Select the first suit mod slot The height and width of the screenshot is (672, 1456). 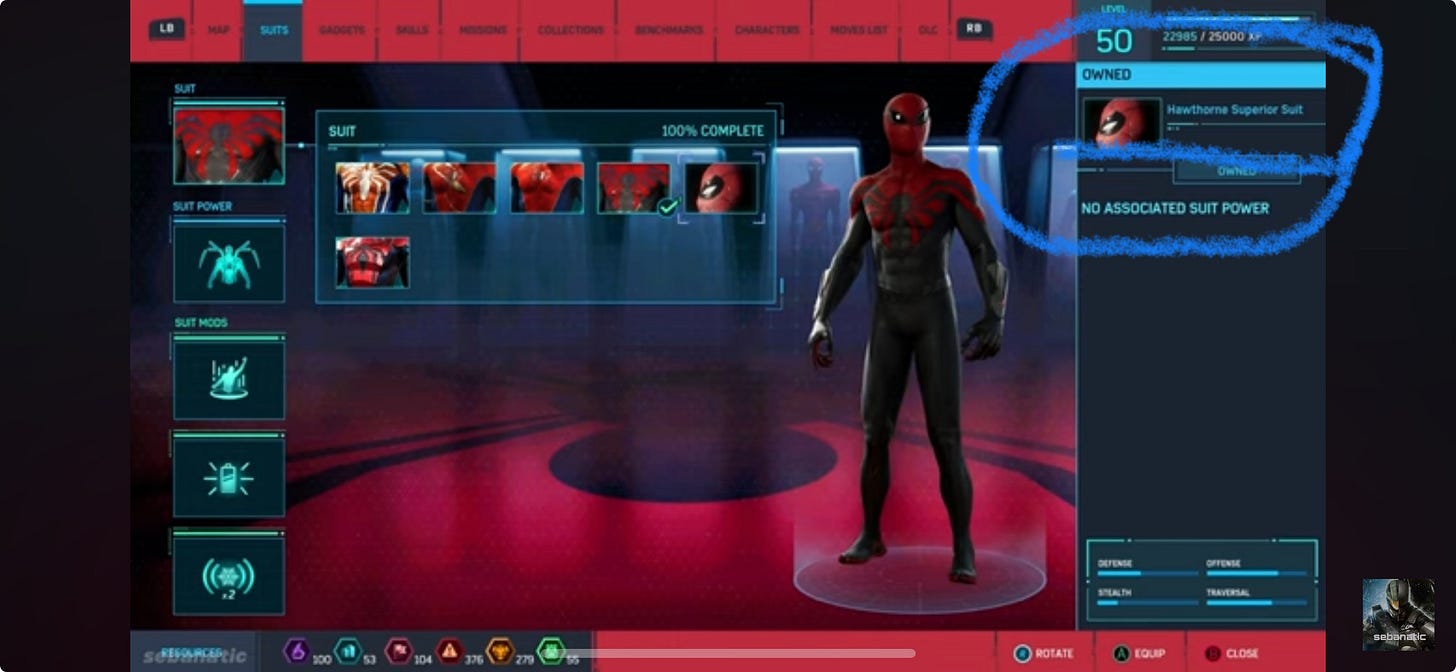pos(229,380)
